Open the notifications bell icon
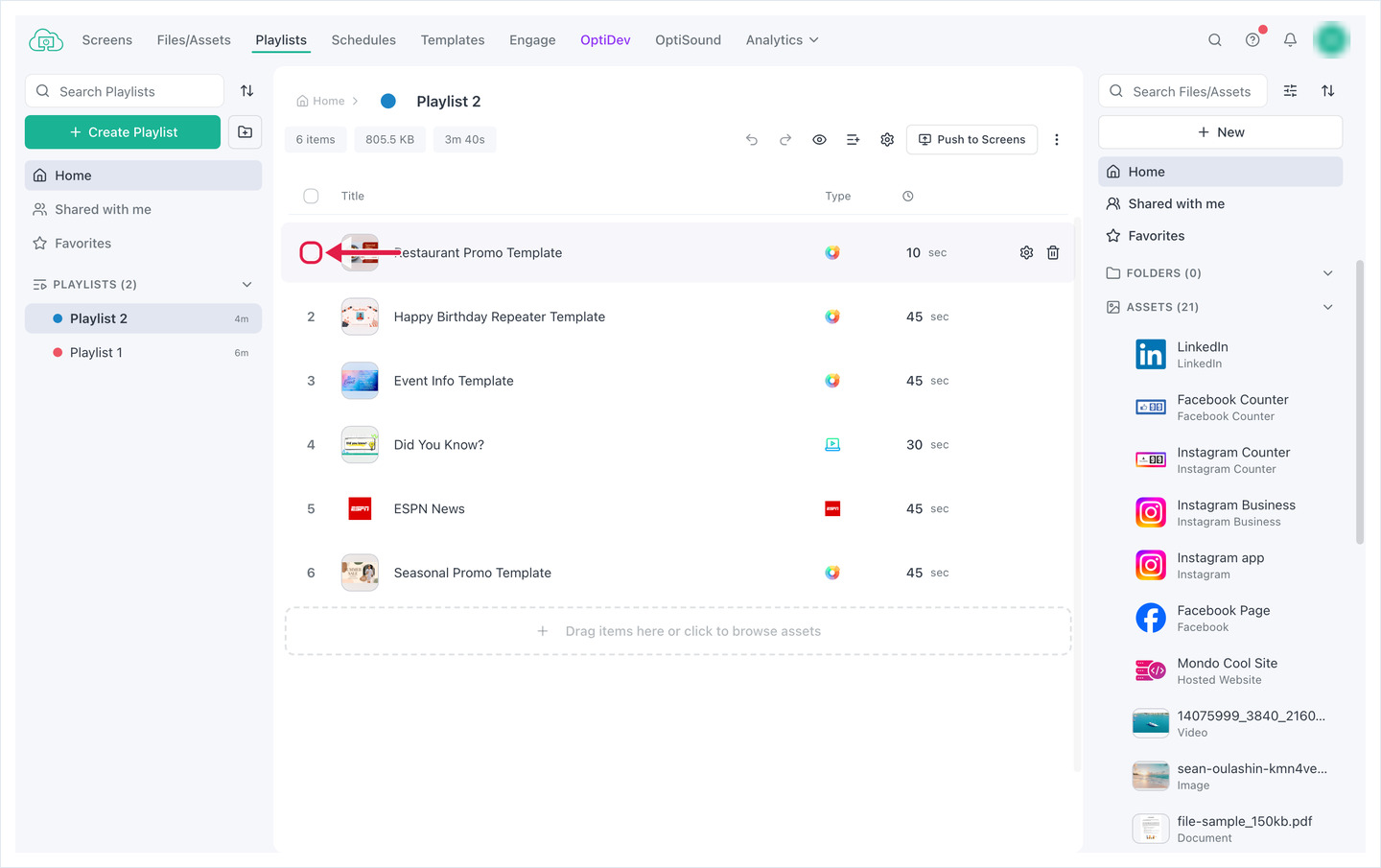Image resolution: width=1381 pixels, height=868 pixels. (x=1290, y=40)
